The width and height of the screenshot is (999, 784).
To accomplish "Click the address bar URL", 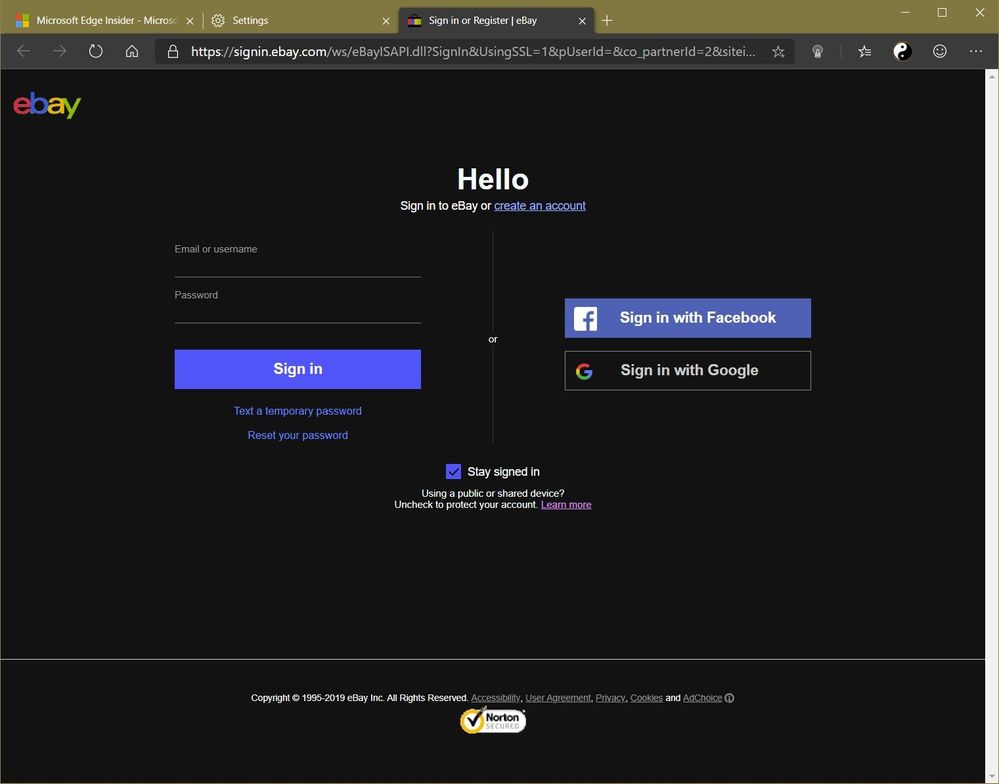I will point(473,52).
